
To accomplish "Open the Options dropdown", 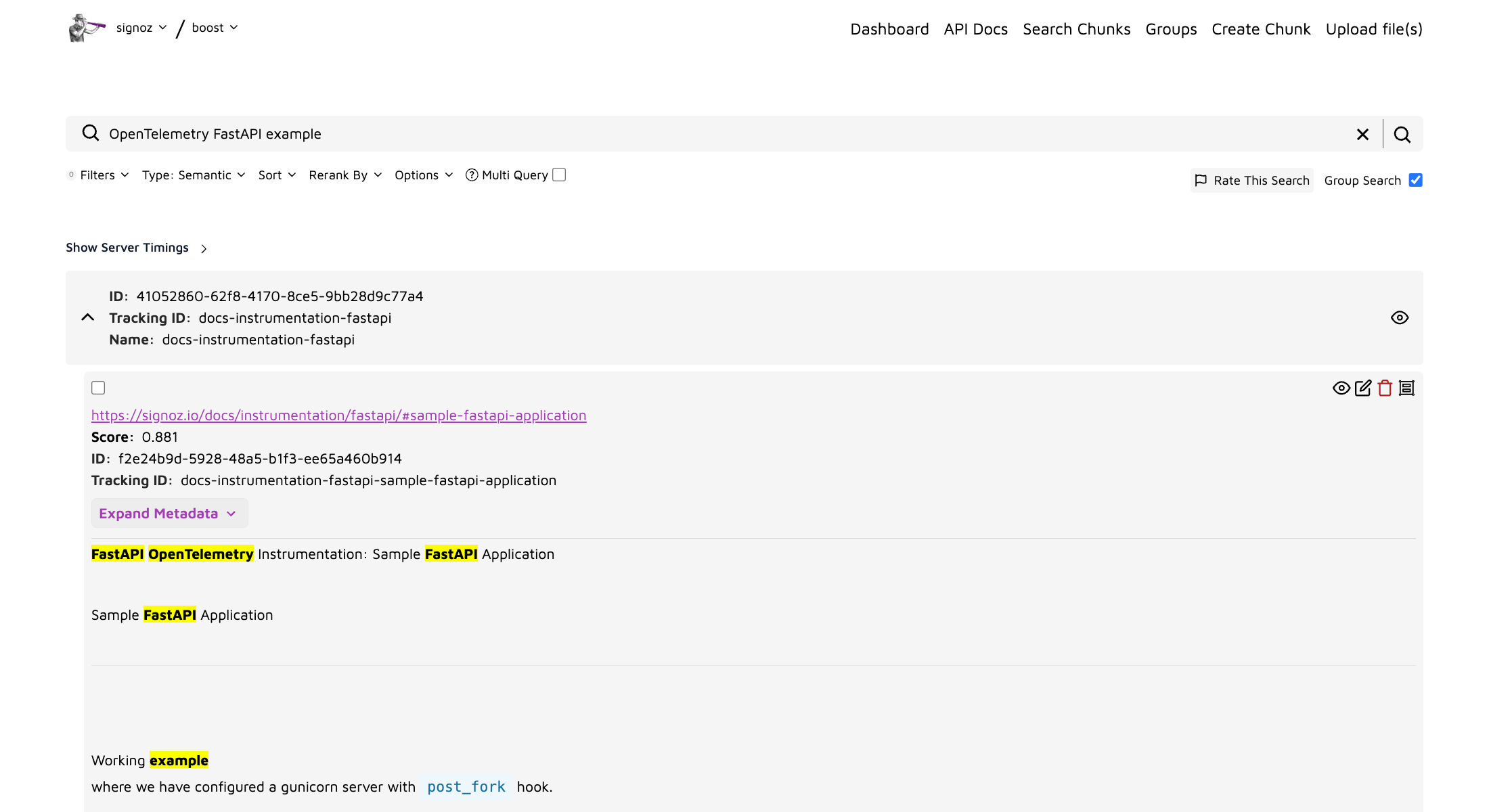I will click(x=424, y=175).
